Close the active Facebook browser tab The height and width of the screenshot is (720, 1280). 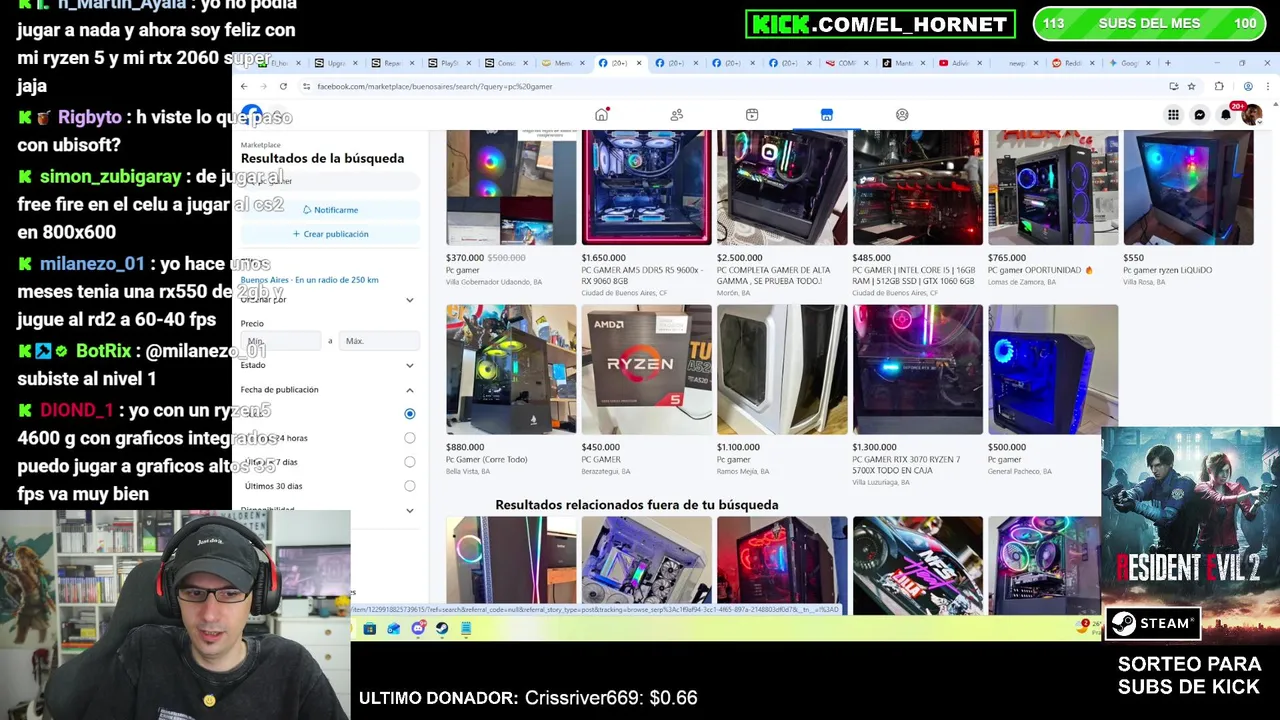[x=640, y=63]
